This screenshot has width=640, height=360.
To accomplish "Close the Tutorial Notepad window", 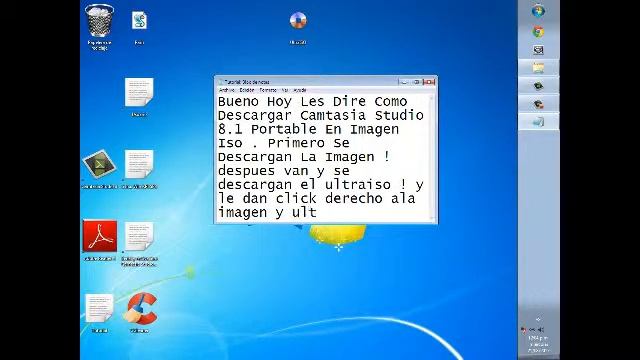I will tap(429, 82).
